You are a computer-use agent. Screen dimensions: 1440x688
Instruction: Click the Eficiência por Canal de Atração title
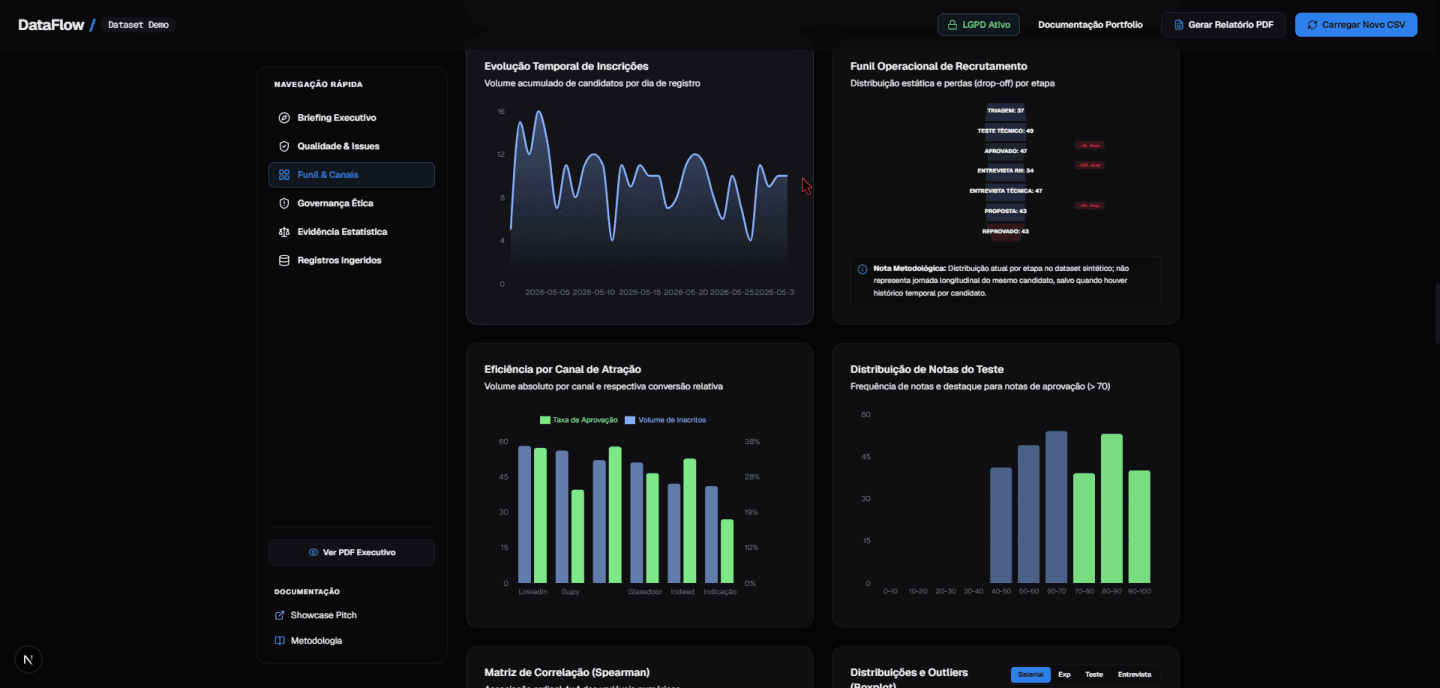pos(563,369)
